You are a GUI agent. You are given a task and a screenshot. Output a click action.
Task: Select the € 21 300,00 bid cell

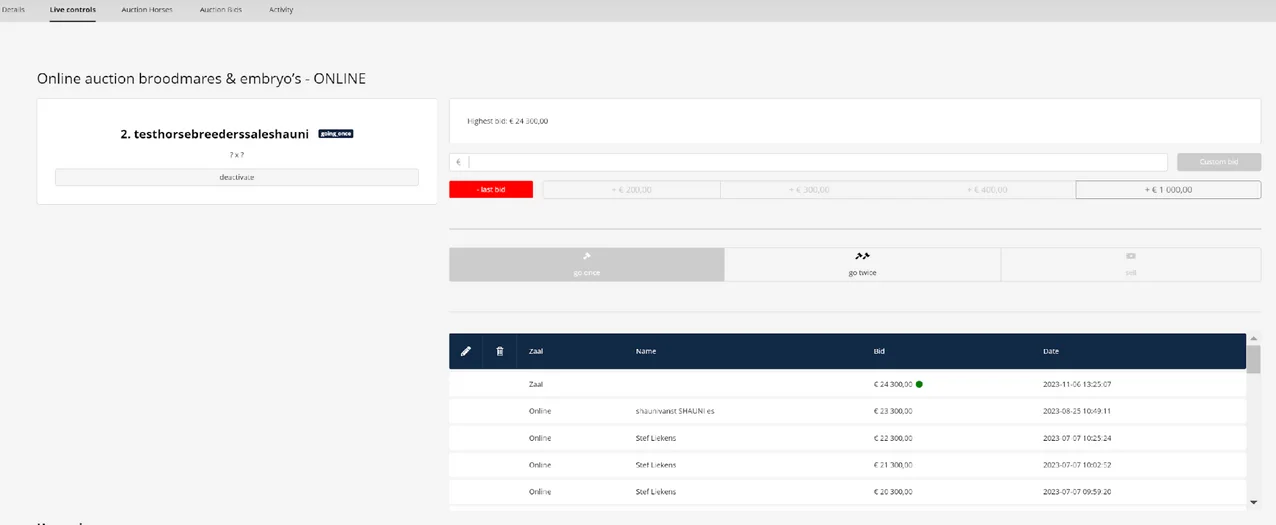(892, 465)
